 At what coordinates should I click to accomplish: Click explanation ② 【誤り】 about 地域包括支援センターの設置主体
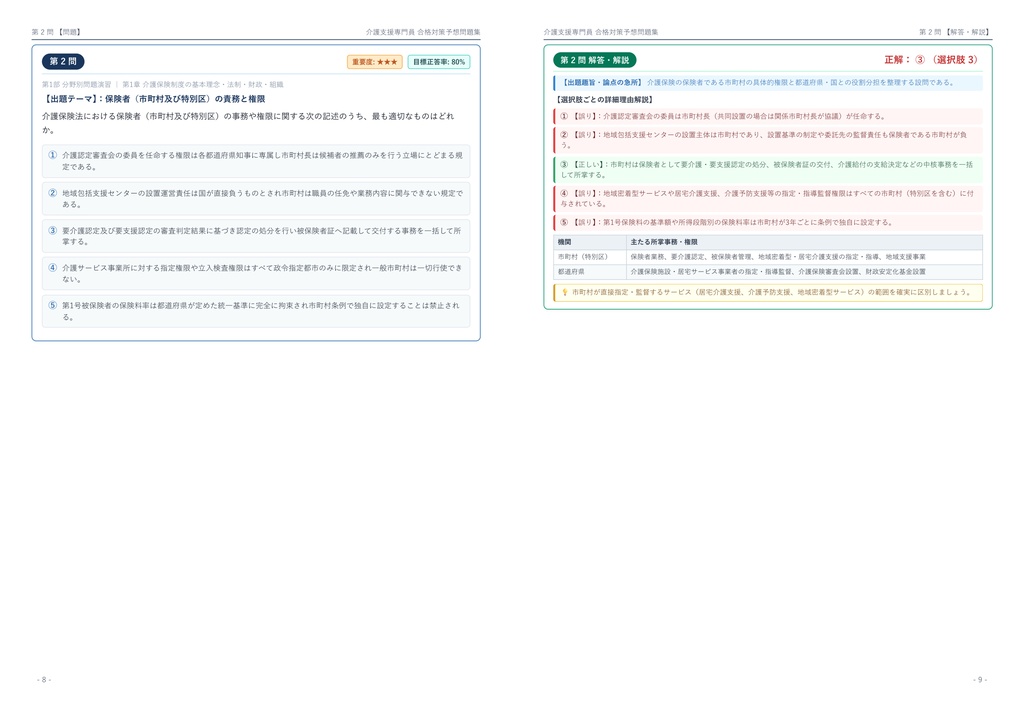point(768,140)
